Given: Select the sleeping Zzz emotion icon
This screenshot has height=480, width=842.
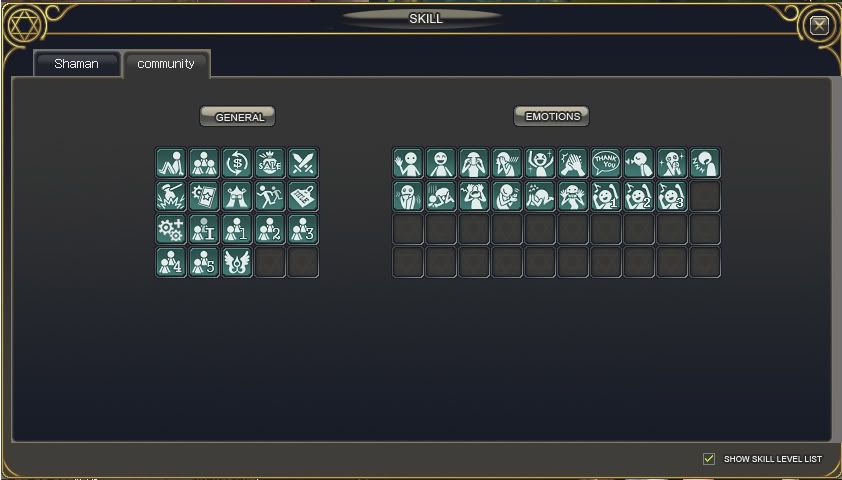Looking at the screenshot, I should (705, 163).
